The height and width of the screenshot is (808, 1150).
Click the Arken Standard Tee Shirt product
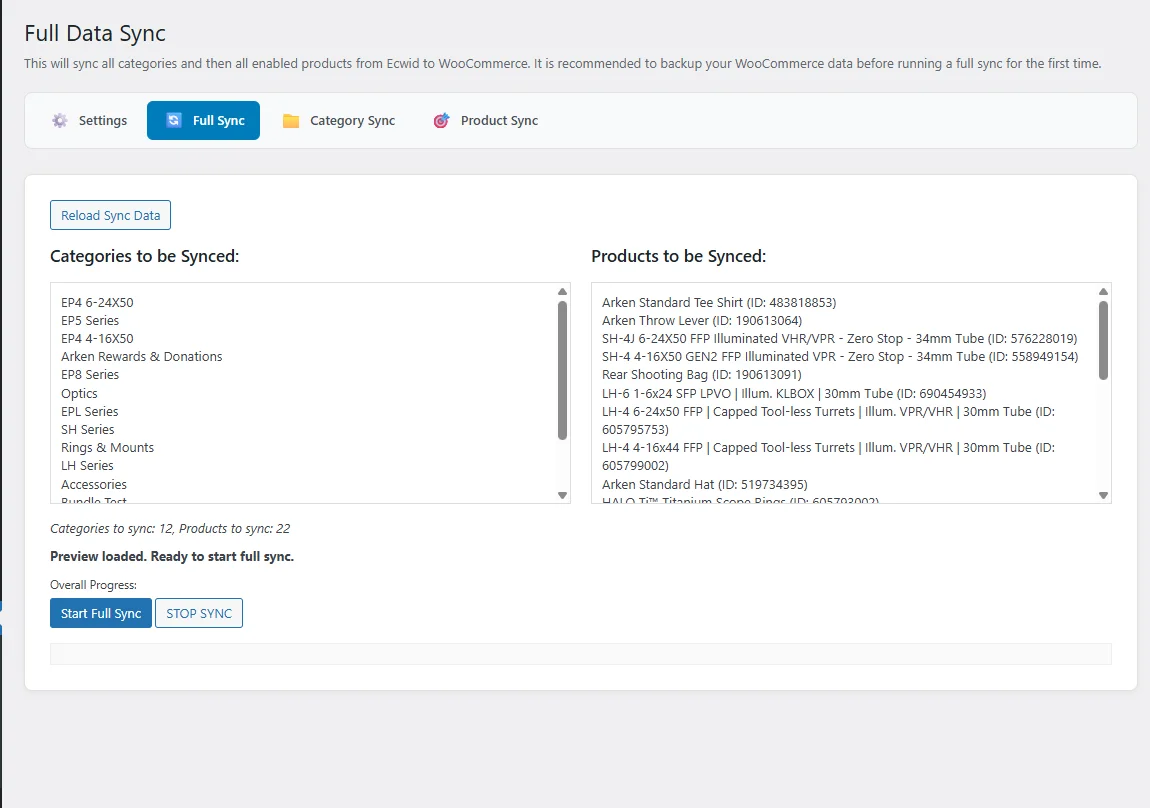point(719,302)
